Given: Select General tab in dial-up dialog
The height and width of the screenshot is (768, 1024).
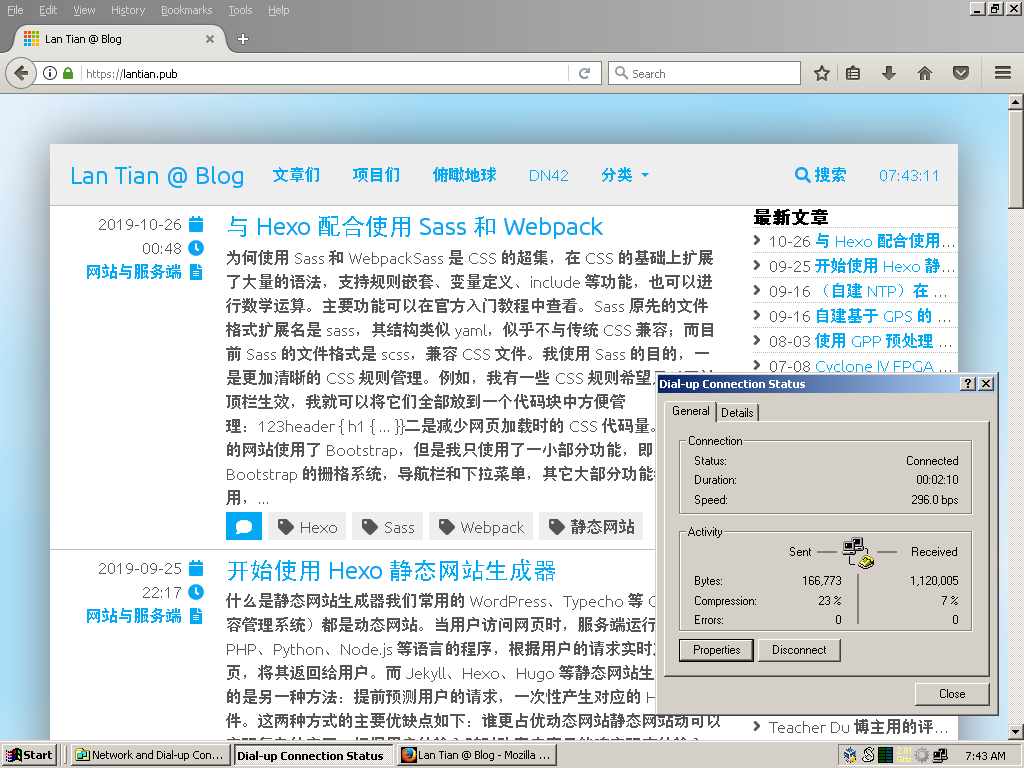Looking at the screenshot, I should coord(690,411).
